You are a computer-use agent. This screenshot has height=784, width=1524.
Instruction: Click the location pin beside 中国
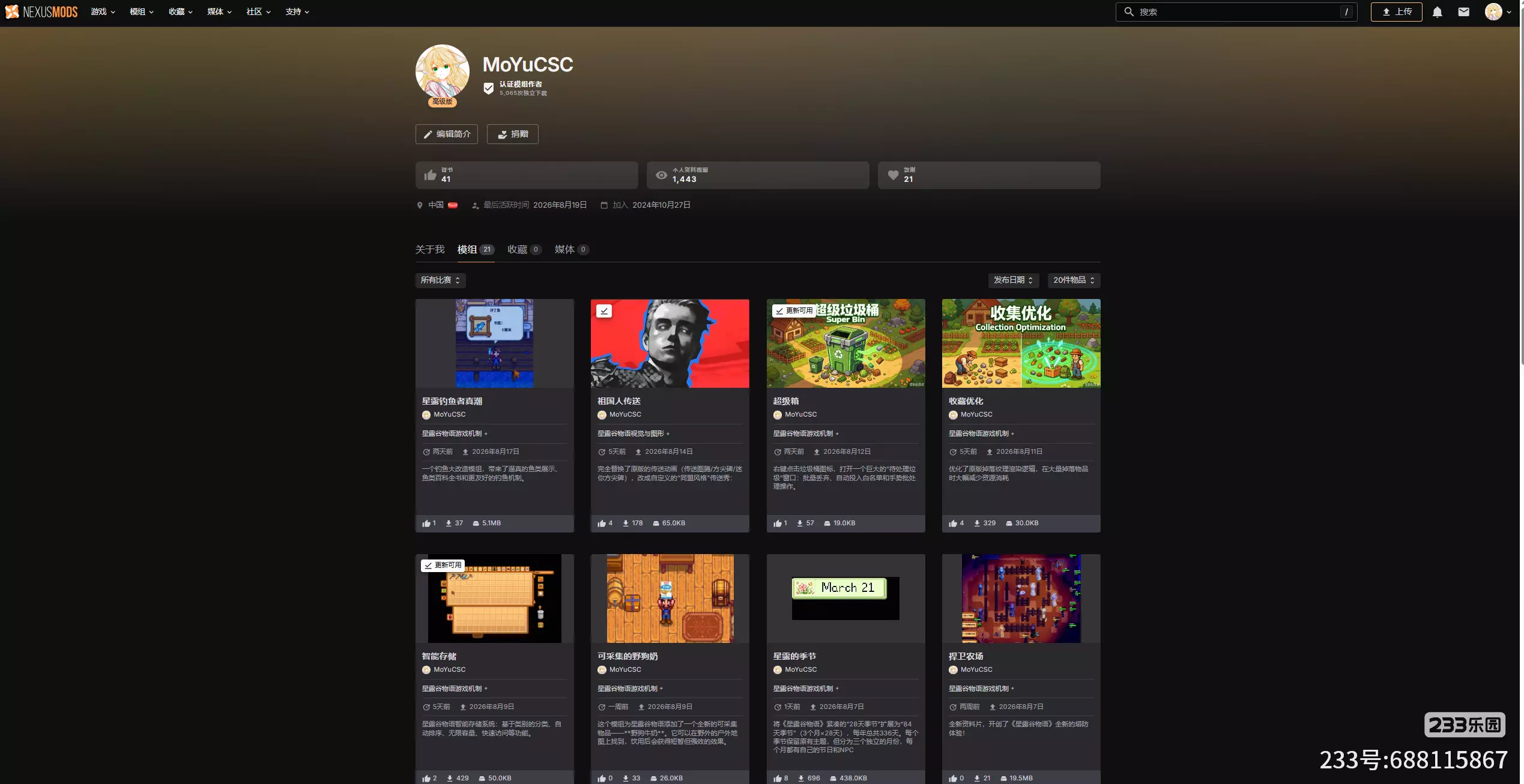click(420, 205)
